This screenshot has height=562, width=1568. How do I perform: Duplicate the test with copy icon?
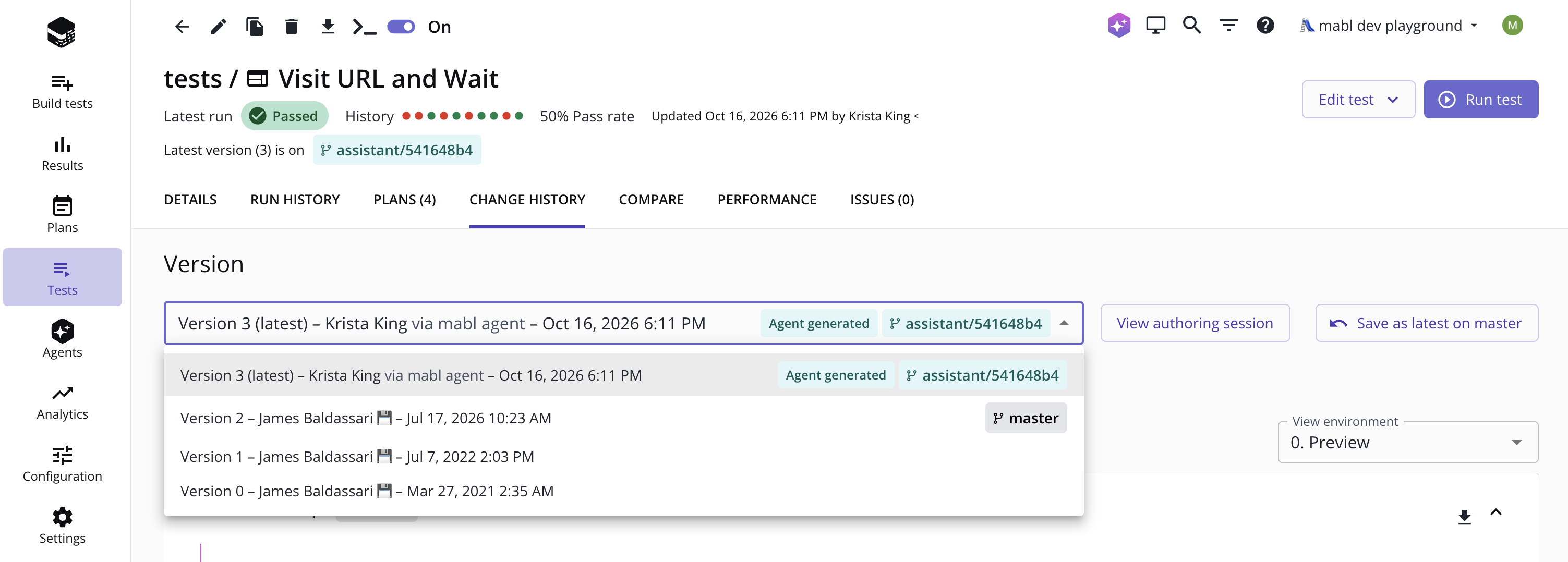tap(255, 27)
